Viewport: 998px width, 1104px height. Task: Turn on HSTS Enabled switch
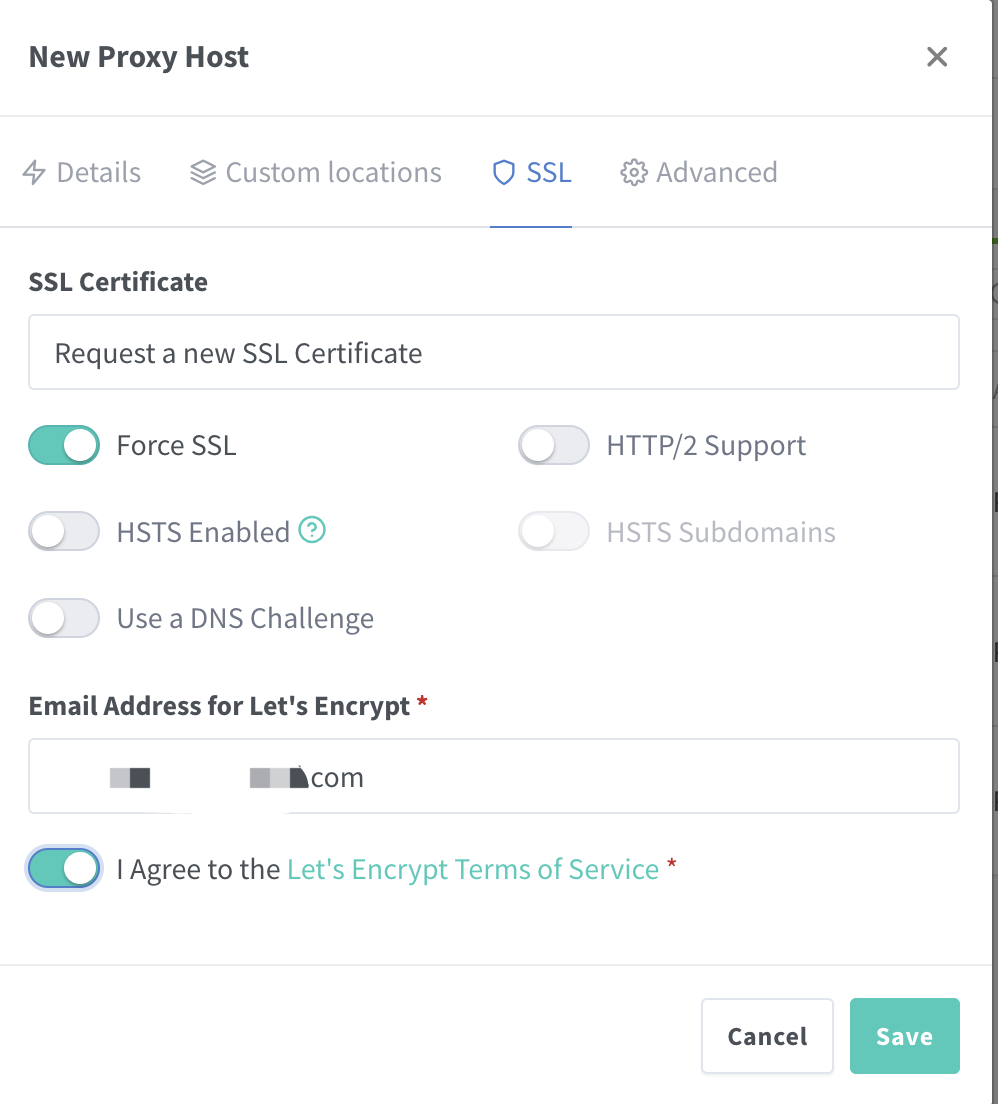[64, 532]
